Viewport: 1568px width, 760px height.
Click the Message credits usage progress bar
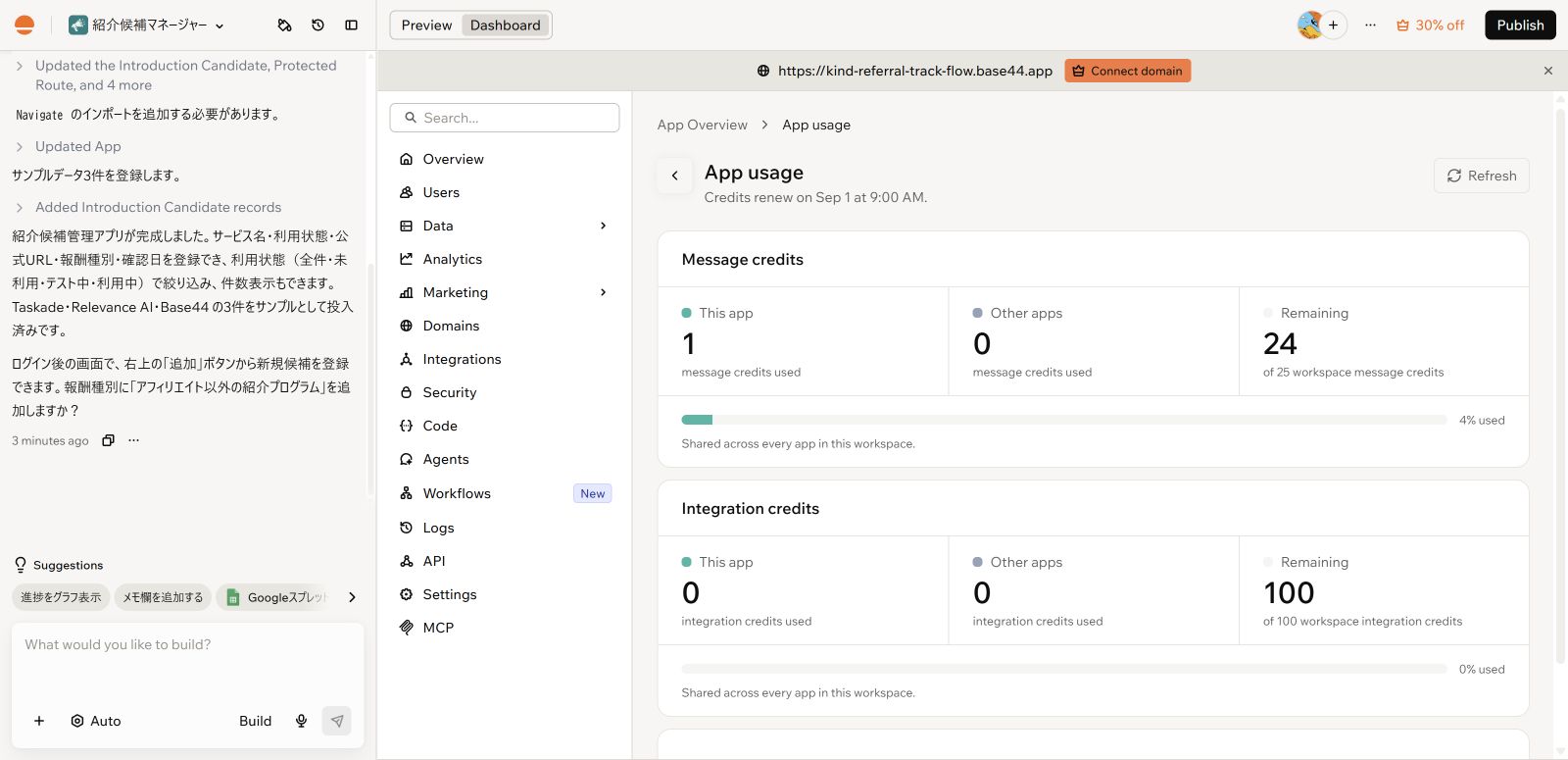click(1063, 420)
